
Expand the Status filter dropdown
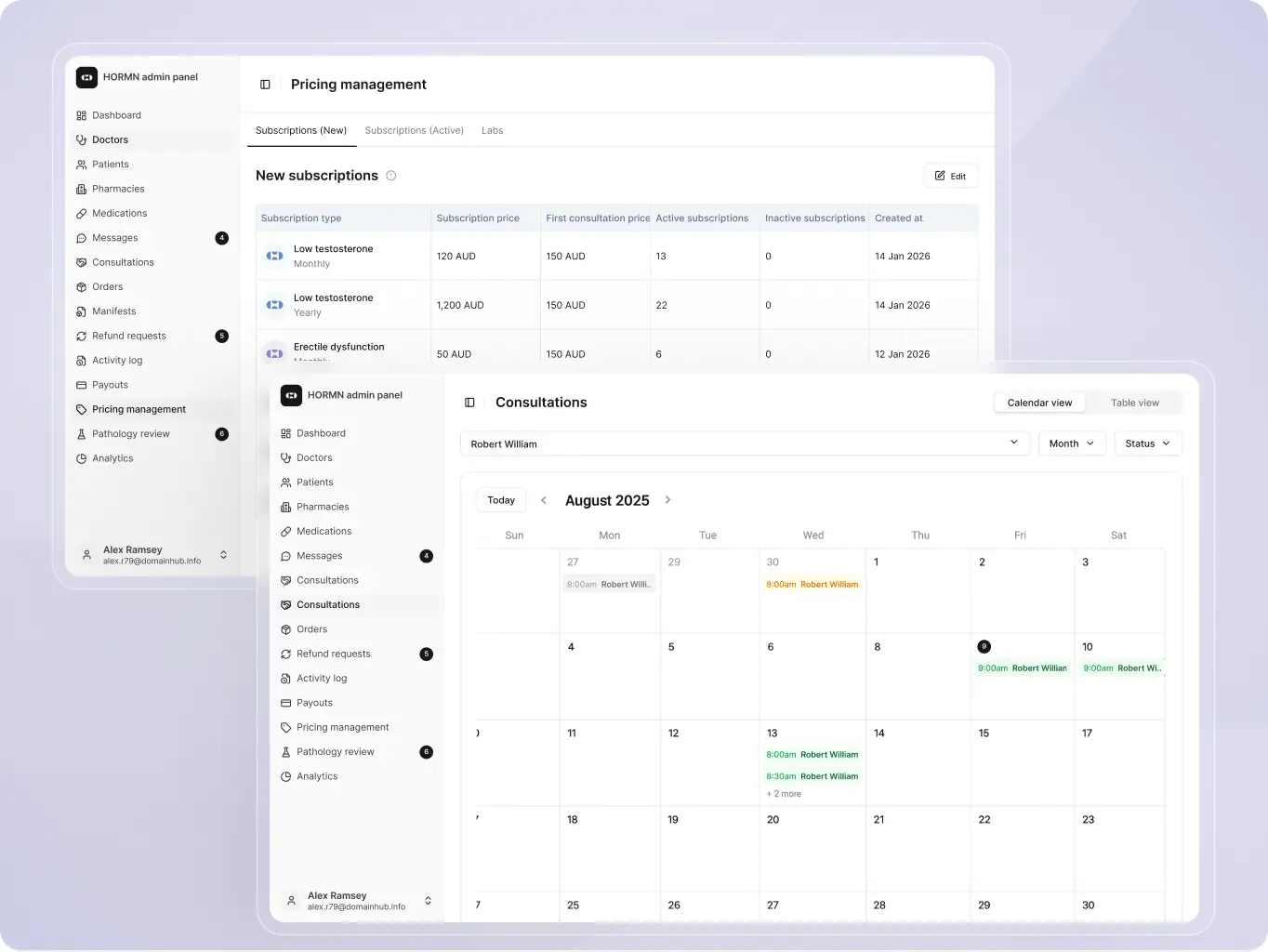pos(1147,443)
